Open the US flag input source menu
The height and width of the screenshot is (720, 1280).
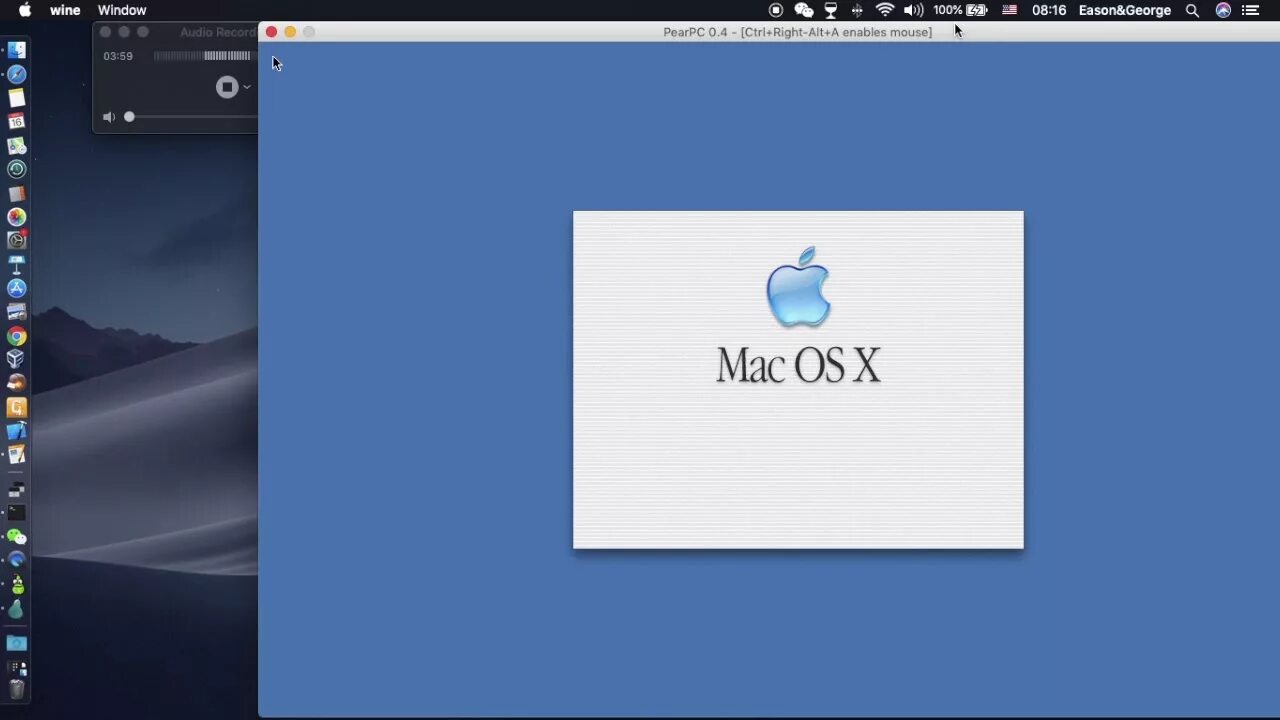1010,10
